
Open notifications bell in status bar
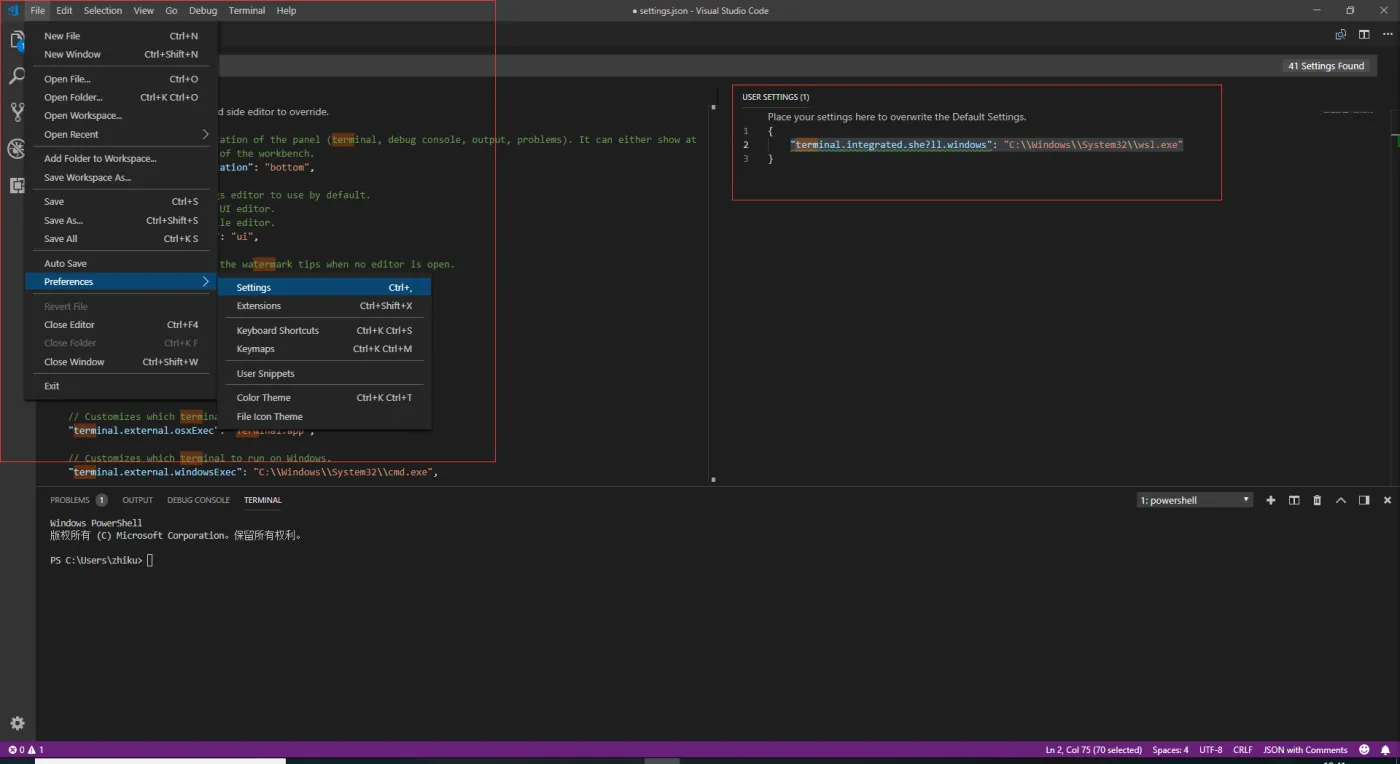coord(1385,749)
